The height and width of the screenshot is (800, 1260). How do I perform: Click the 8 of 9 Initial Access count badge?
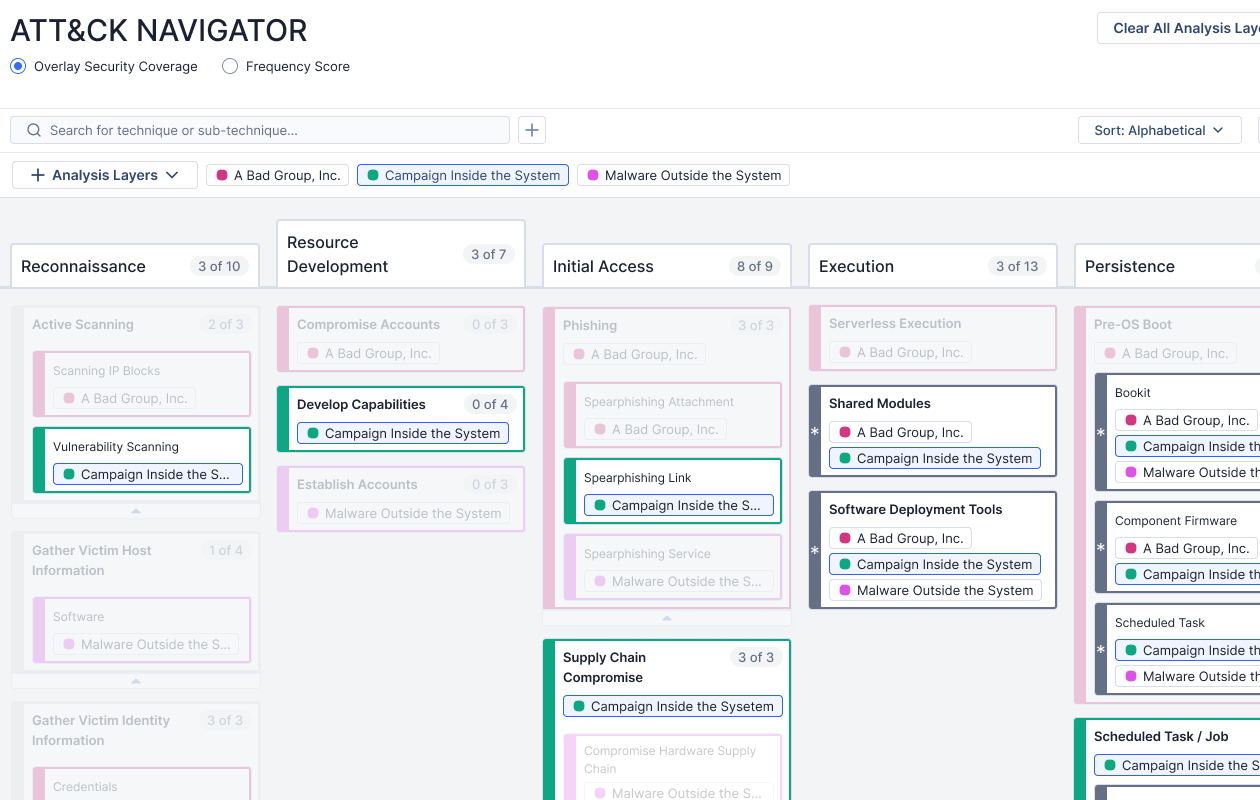pos(755,266)
